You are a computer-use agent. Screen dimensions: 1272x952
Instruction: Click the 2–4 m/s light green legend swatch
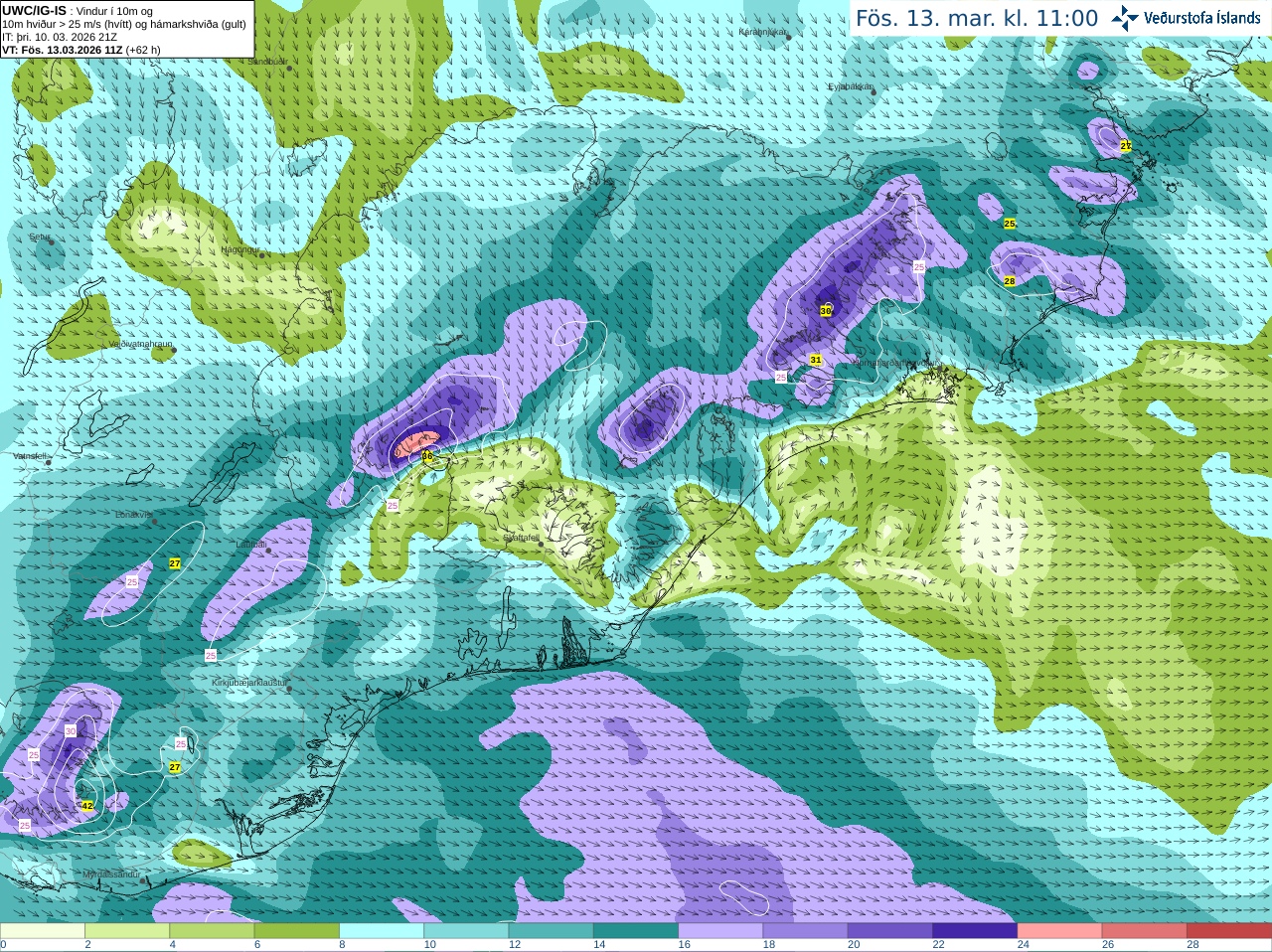tap(127, 931)
